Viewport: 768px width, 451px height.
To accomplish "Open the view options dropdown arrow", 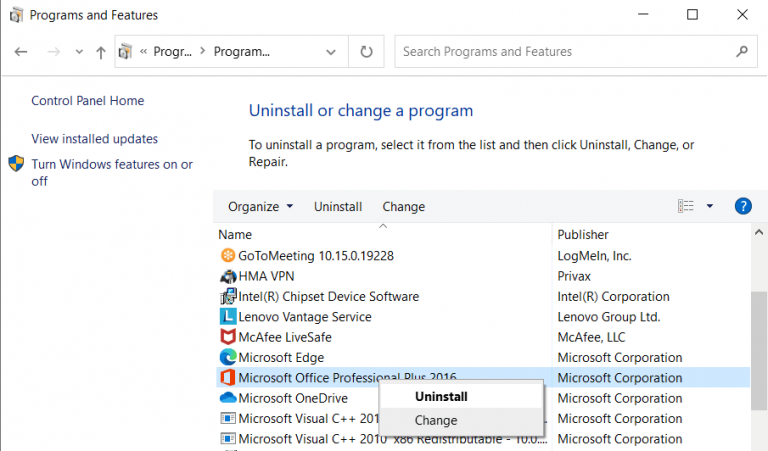I will click(x=710, y=207).
